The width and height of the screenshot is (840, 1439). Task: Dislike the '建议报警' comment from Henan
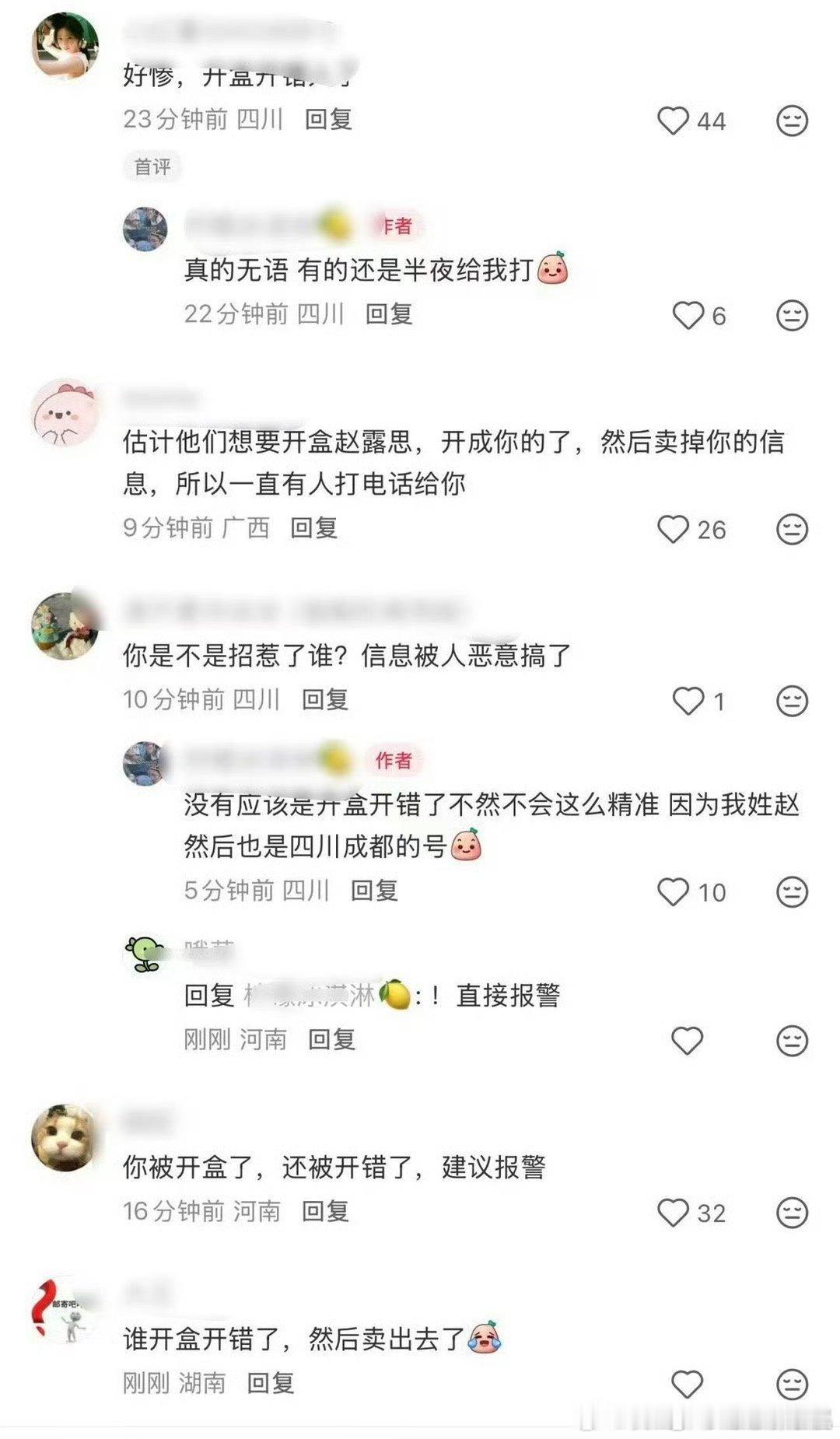pos(792,1213)
